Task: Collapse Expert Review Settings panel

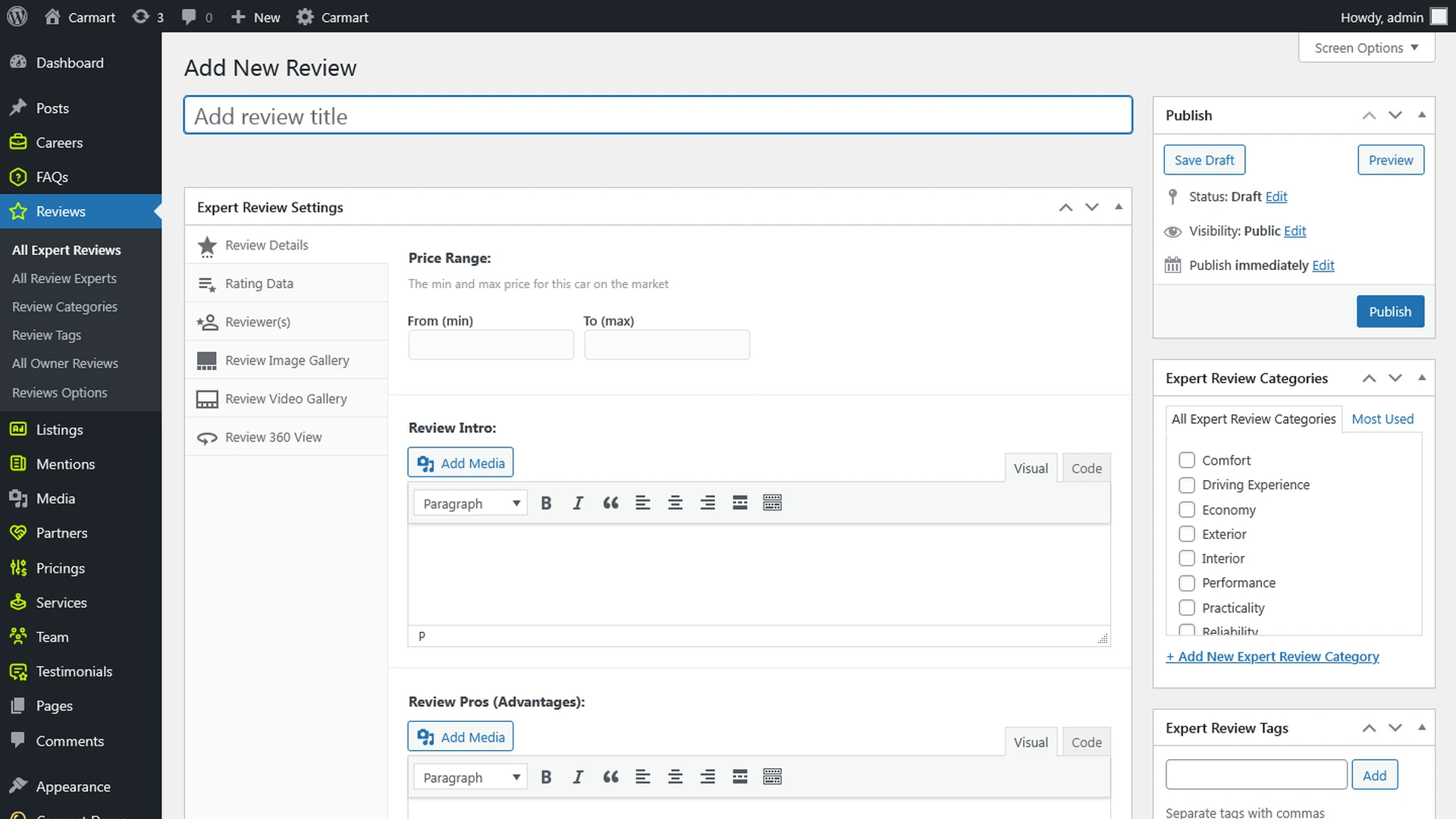Action: tap(1119, 207)
